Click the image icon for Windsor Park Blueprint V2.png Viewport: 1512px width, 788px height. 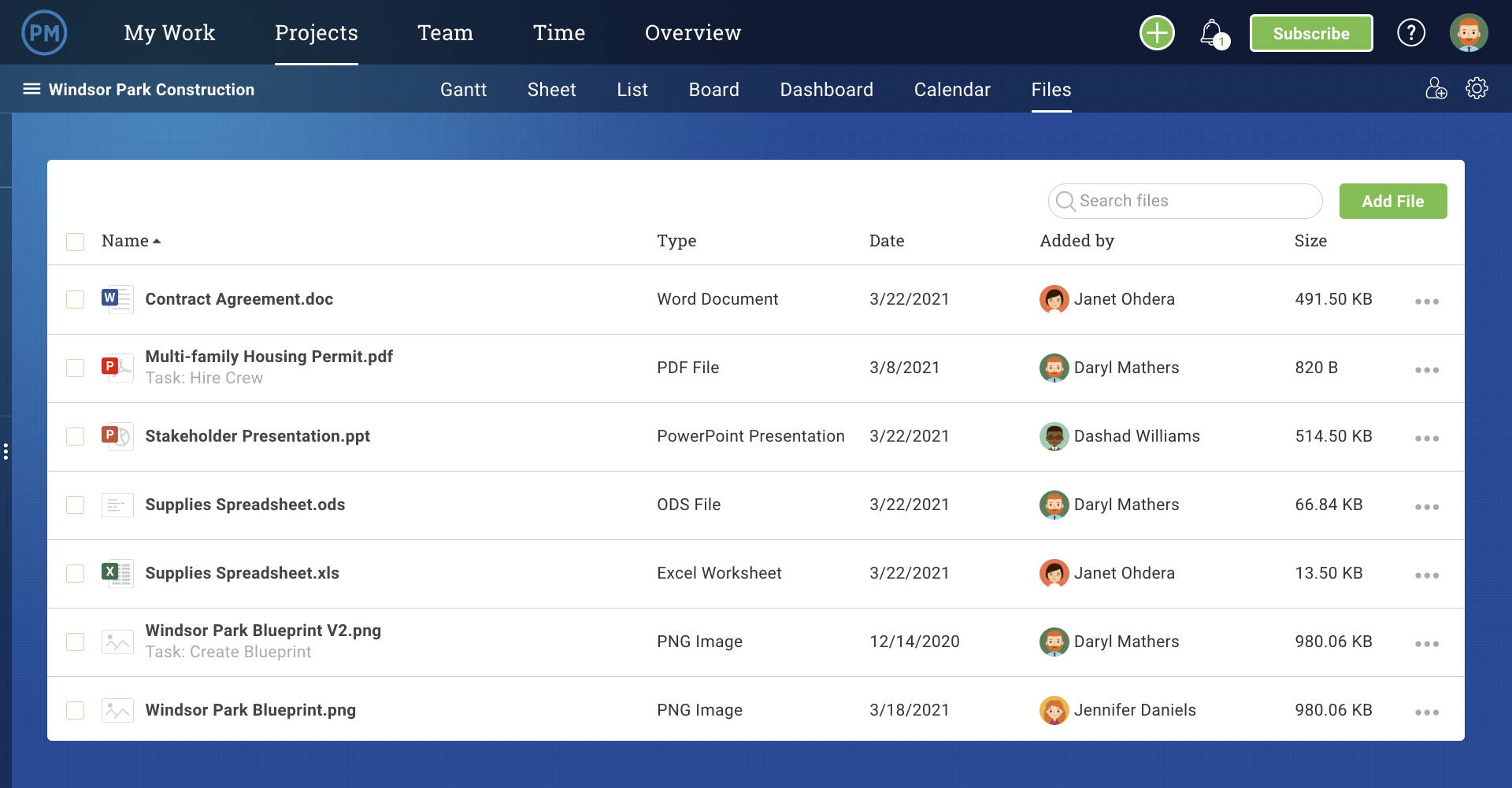(x=117, y=642)
